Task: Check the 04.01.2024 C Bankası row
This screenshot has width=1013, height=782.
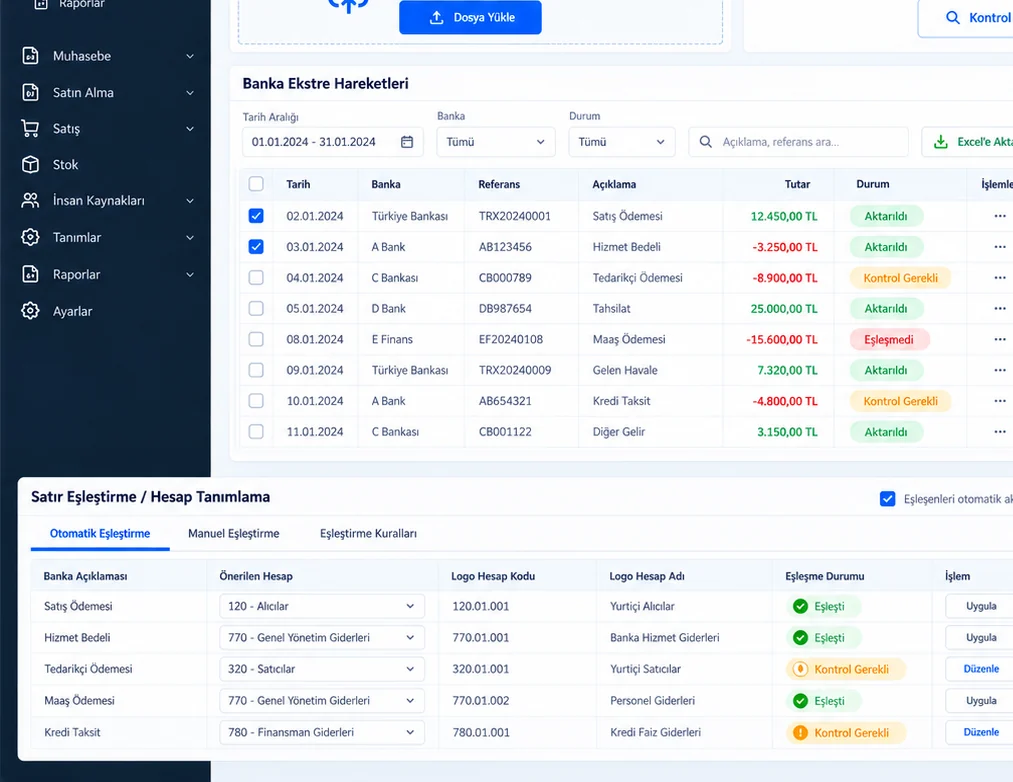Action: coord(256,278)
